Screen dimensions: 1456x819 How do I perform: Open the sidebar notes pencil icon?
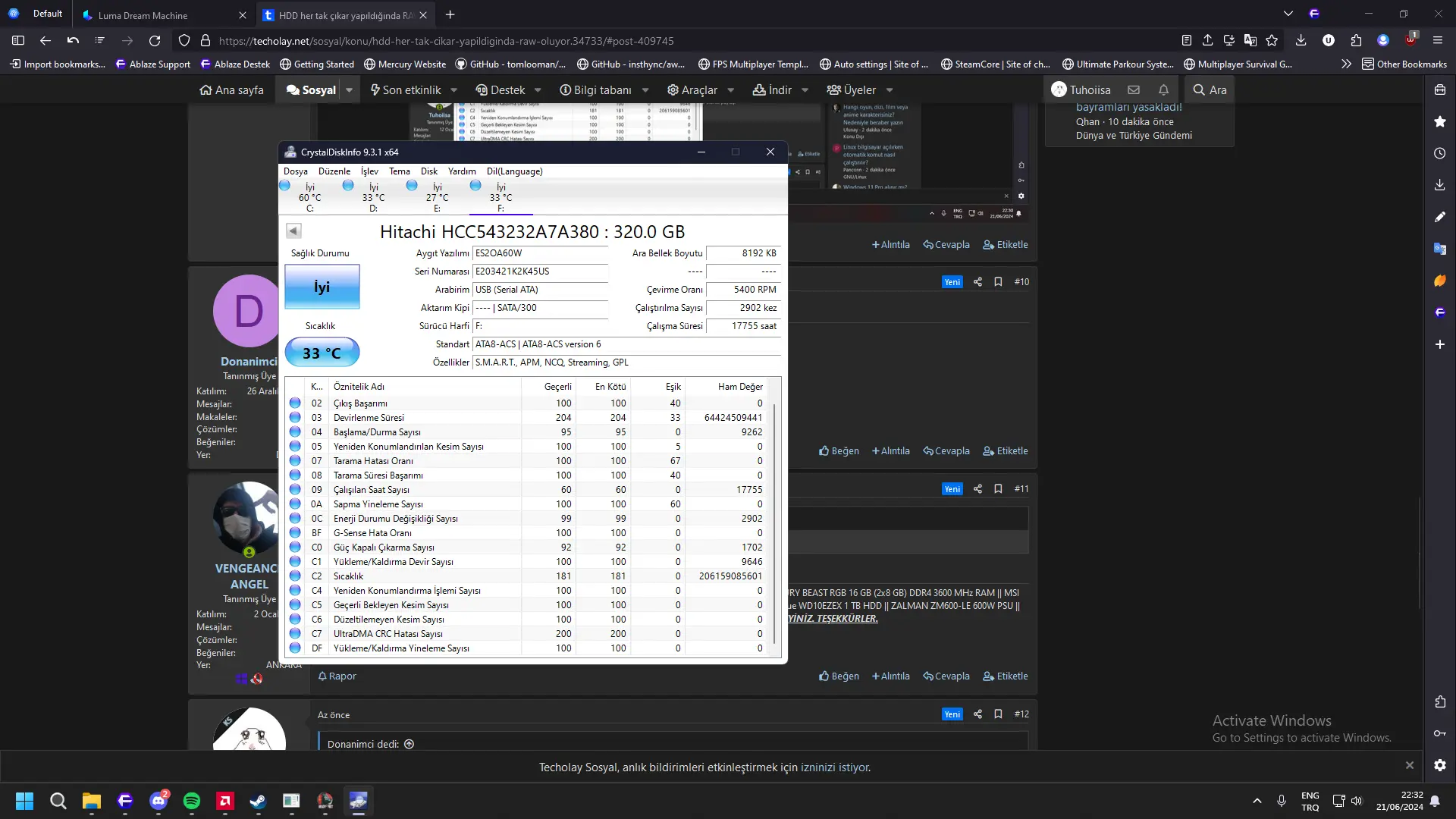pos(1440,217)
